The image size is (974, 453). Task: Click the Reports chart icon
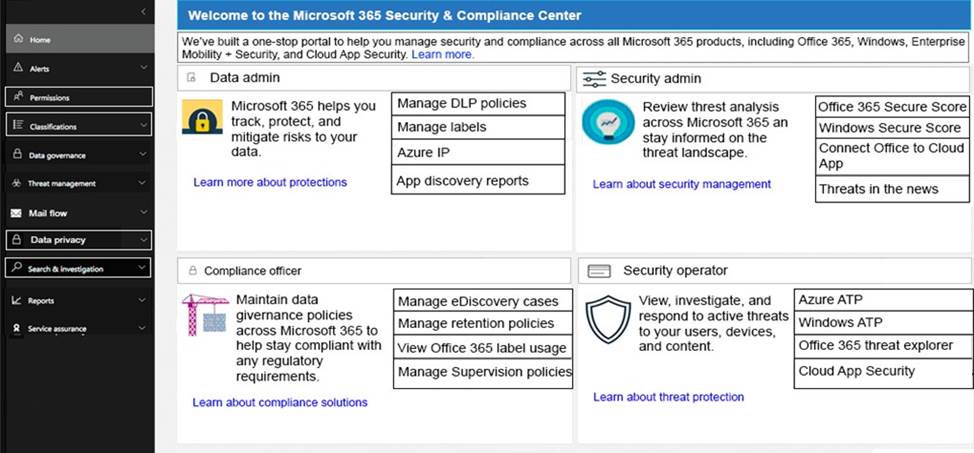click(x=17, y=300)
